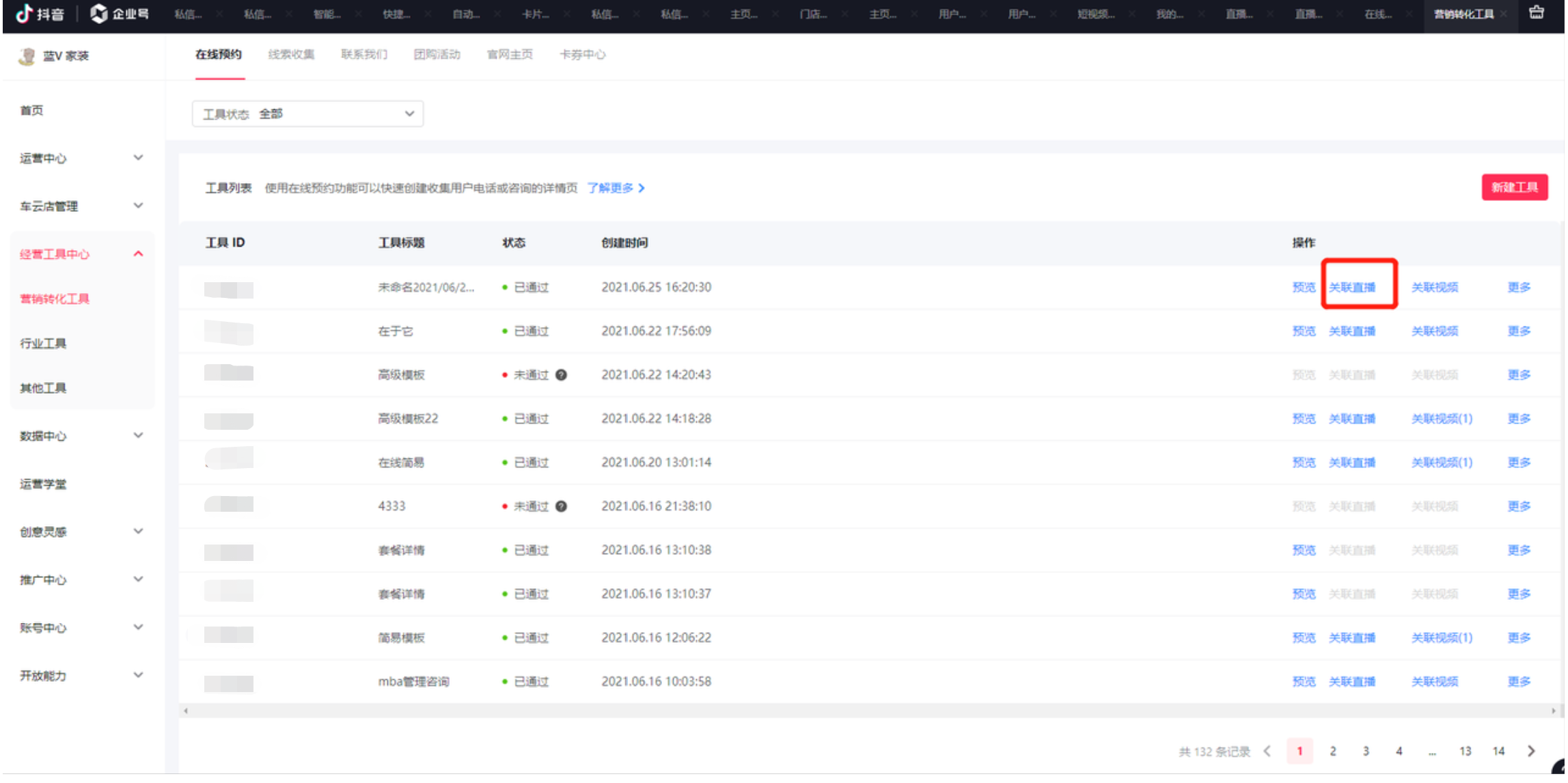This screenshot has width=1568, height=783.
Task: Open the 短视频... top bar tab
Action: coord(1096,14)
